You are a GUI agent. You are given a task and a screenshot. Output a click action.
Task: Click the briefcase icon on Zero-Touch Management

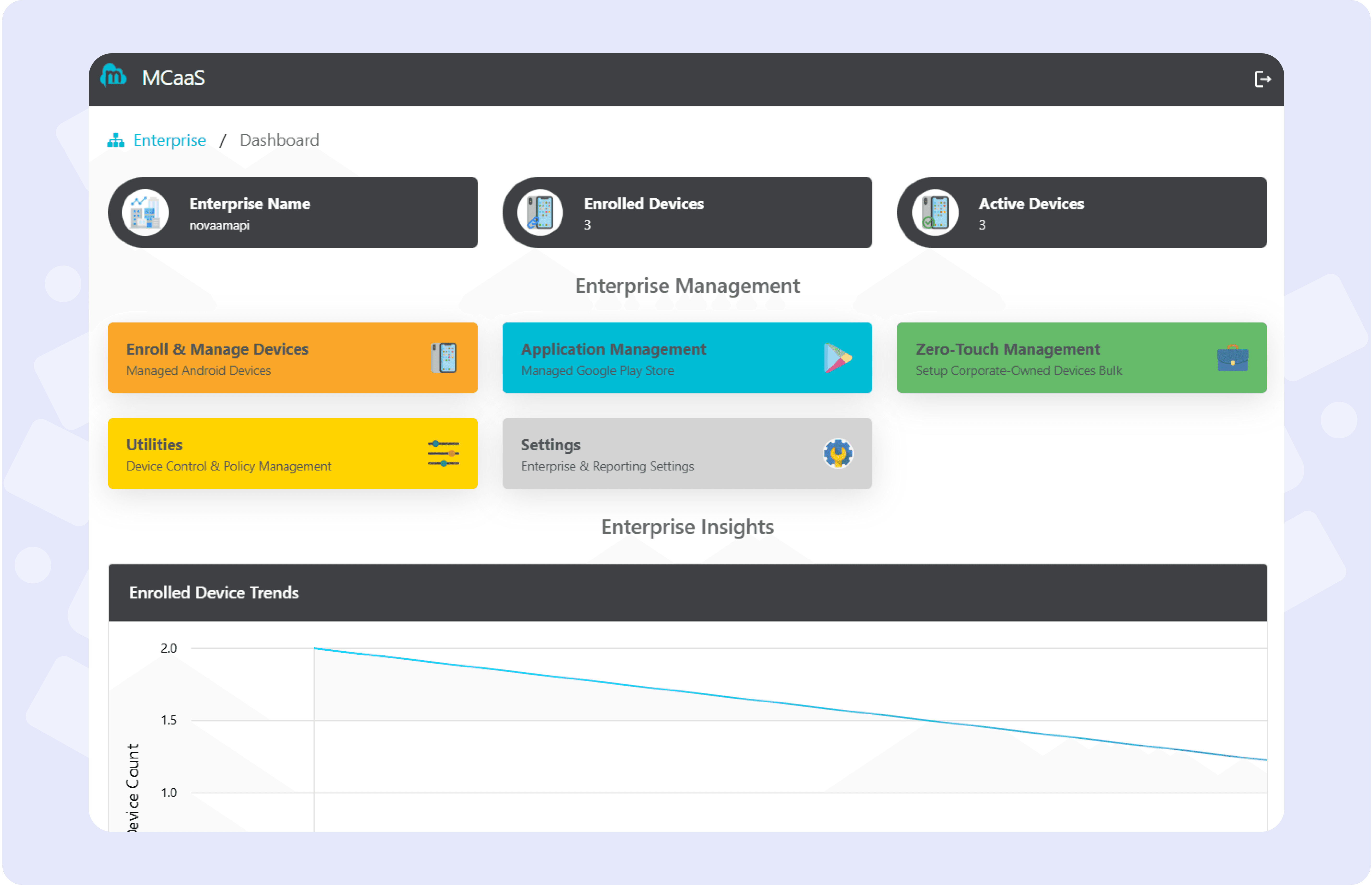click(1232, 358)
